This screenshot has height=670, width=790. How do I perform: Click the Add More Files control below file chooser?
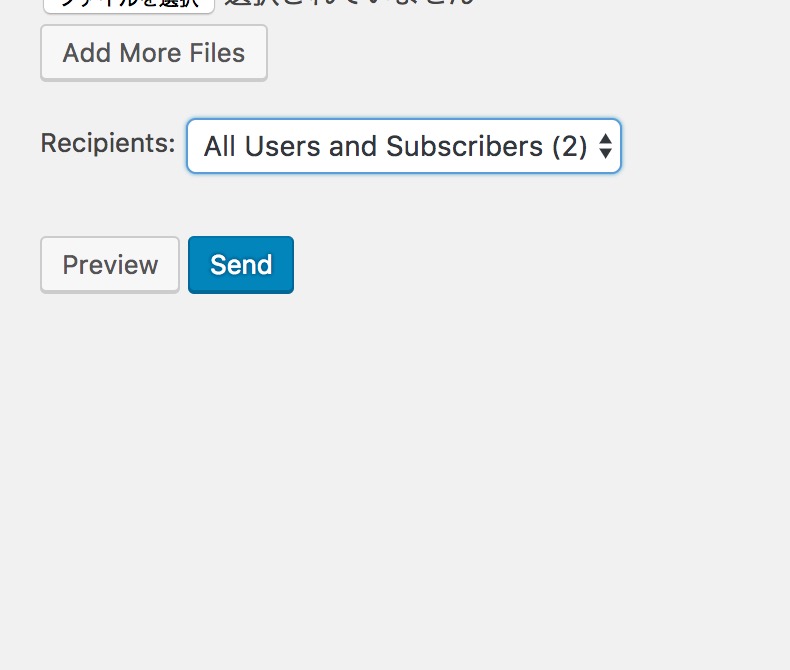154,53
